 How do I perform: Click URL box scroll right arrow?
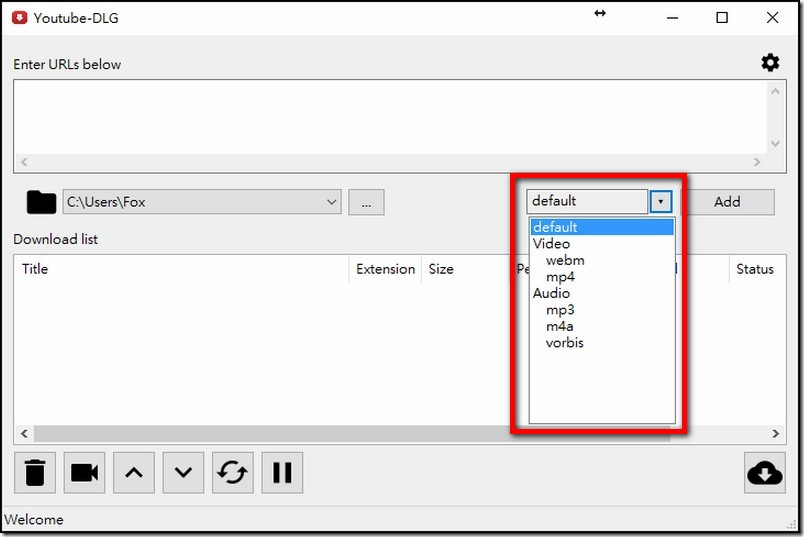click(x=757, y=162)
